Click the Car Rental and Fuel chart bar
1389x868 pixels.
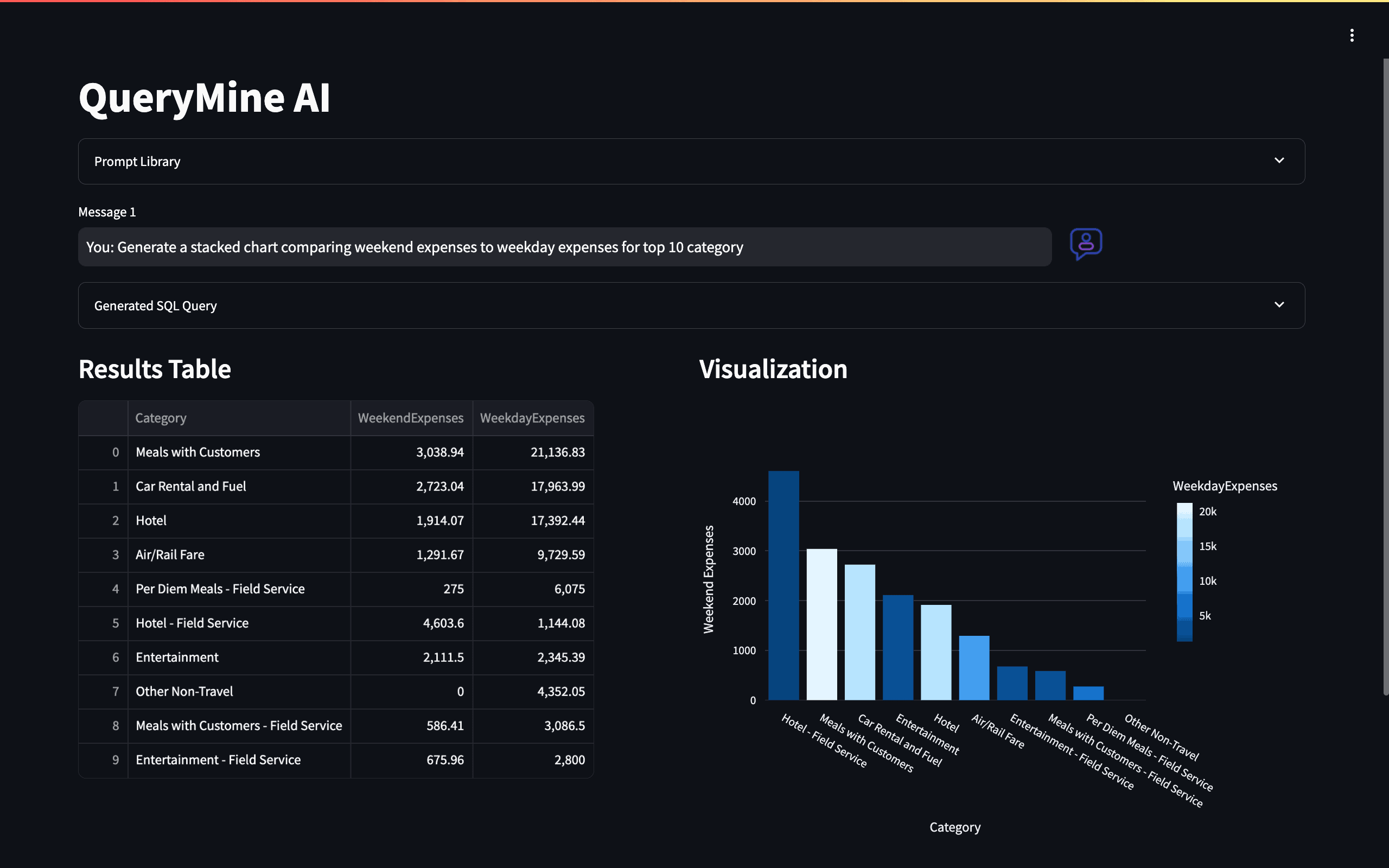860,632
